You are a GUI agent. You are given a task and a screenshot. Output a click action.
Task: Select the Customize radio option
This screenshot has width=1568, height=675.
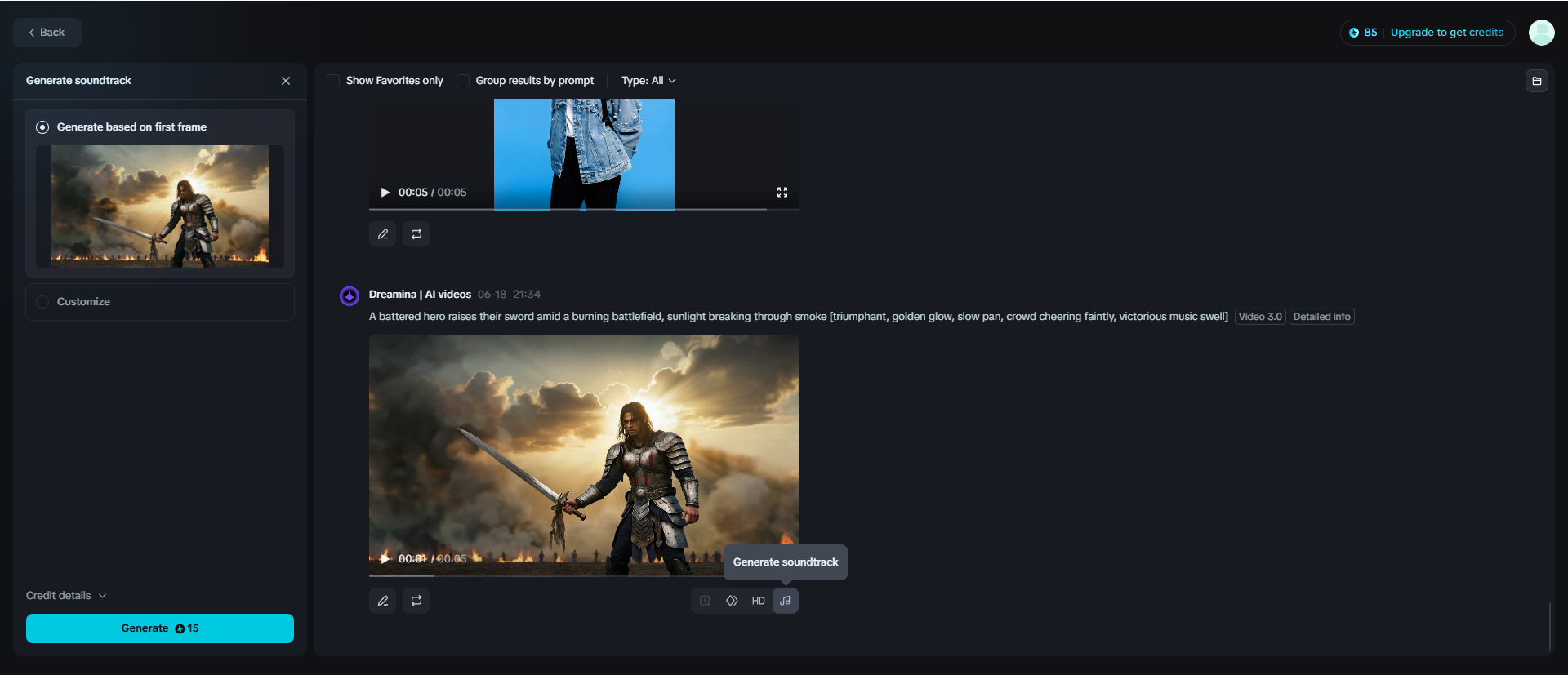click(42, 302)
